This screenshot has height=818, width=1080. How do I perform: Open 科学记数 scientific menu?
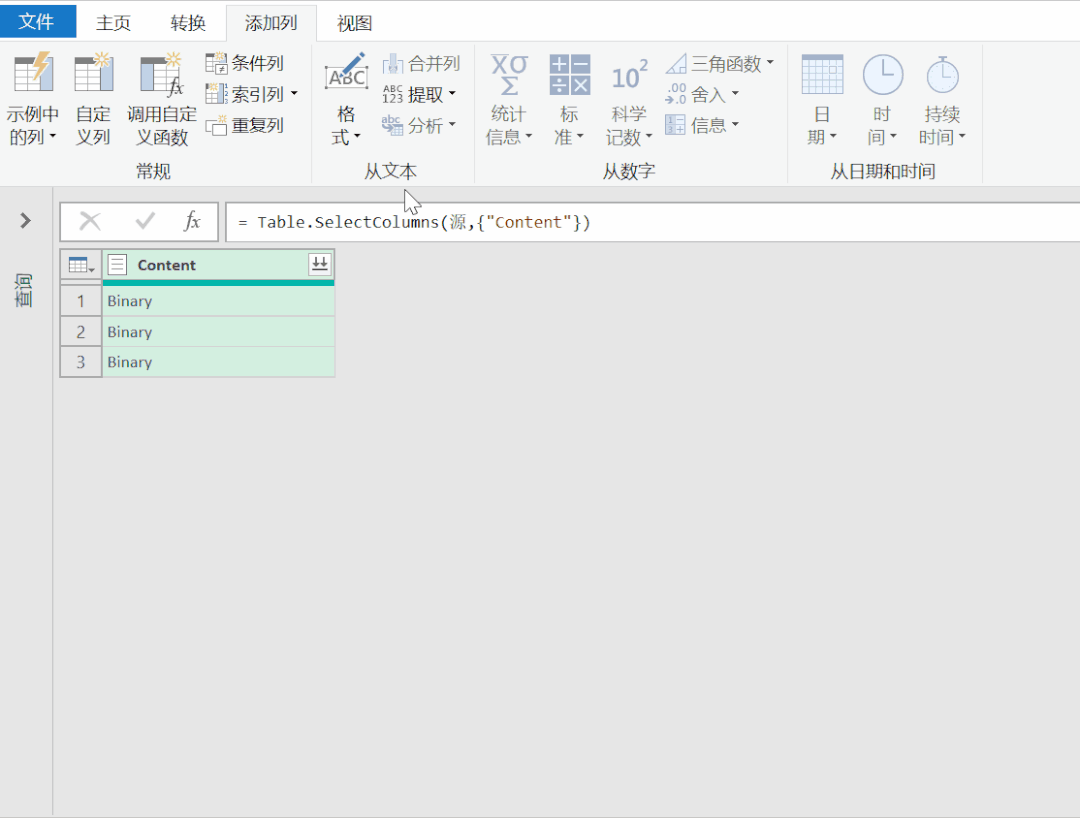(629, 98)
